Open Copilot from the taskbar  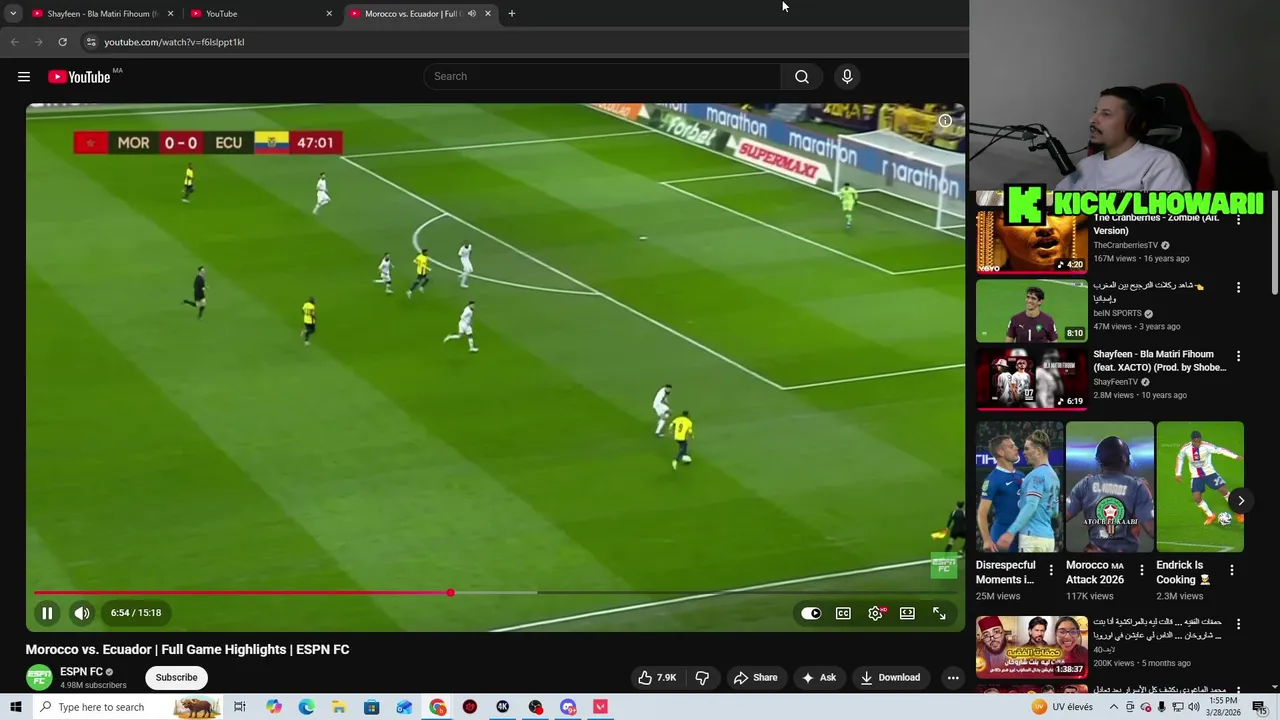point(273,707)
